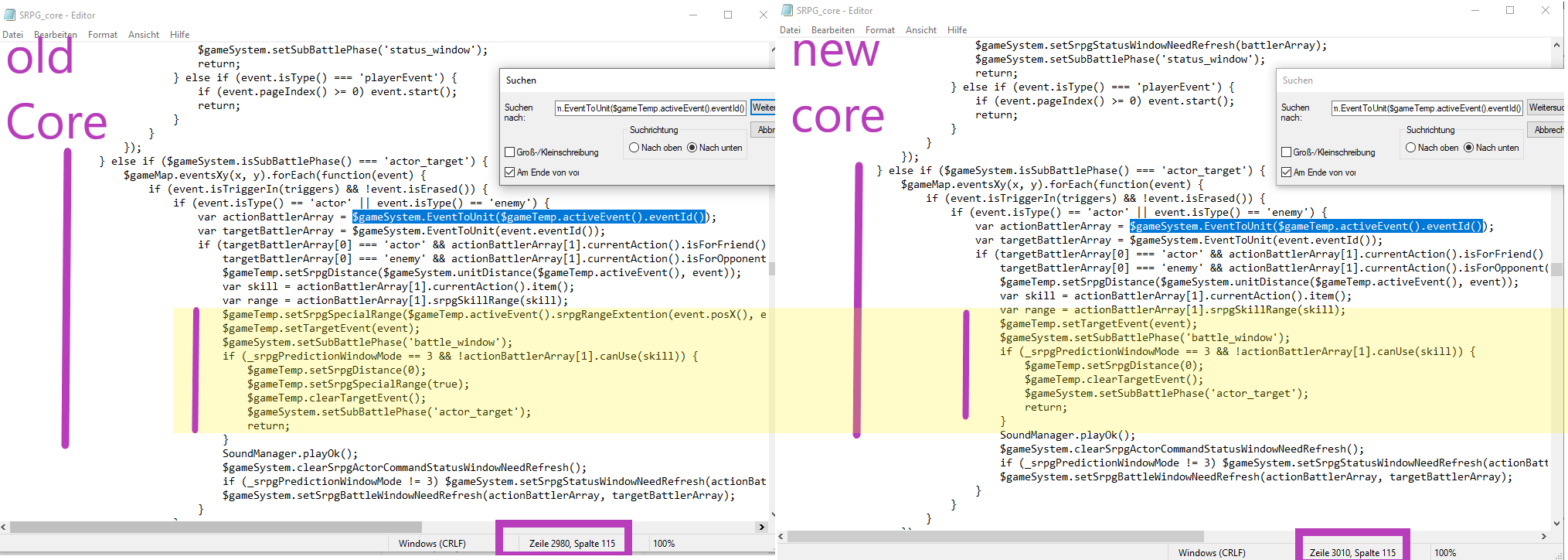This screenshot has height=560, width=1568.
Task: Open Format menu in left editor window
Action: 103,35
